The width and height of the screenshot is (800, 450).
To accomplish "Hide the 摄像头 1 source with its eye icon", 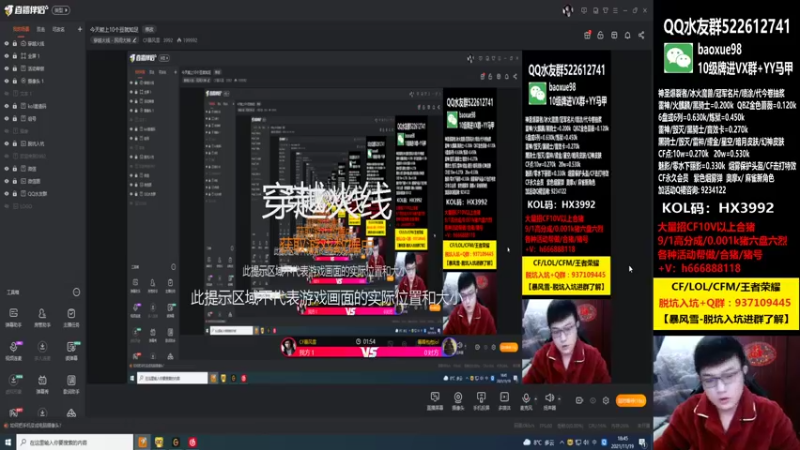I will (7, 81).
